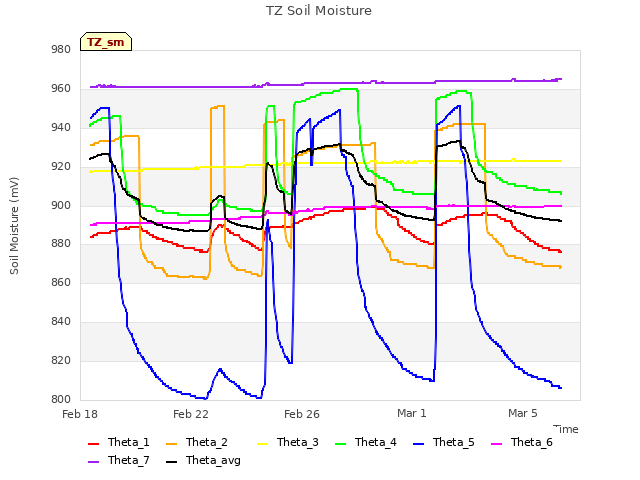
Task: Click the 980 y-axis value
Action: [61, 50]
